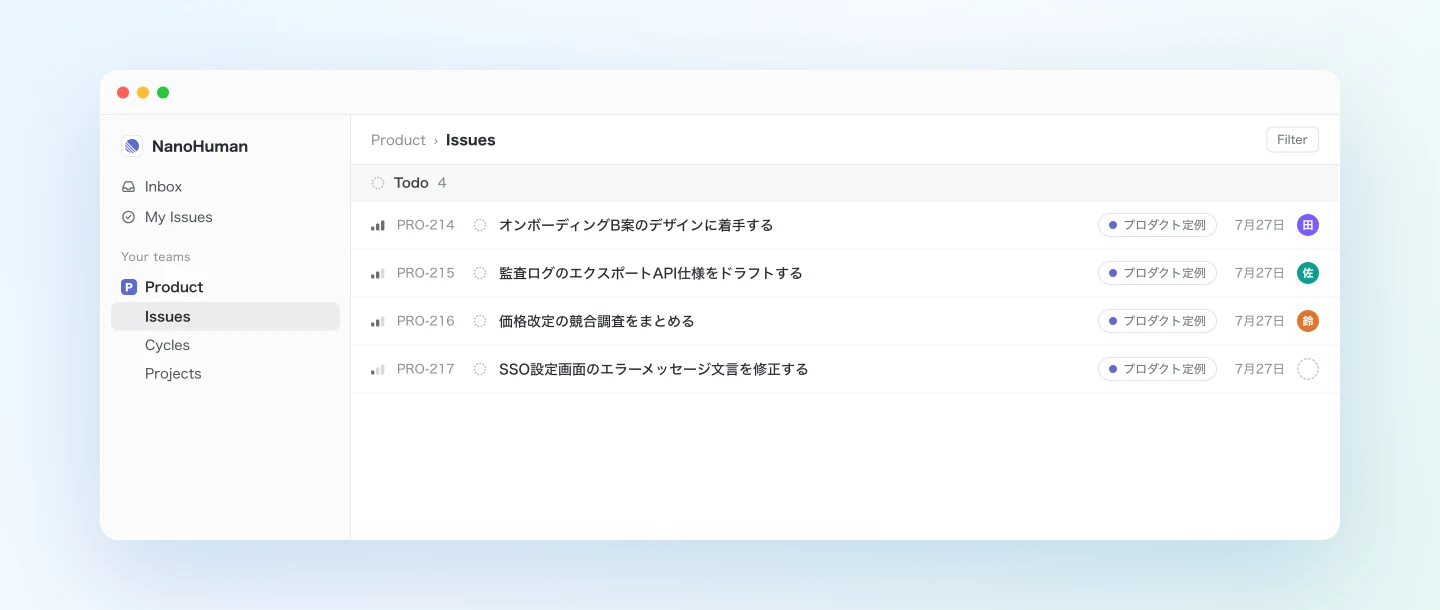The height and width of the screenshot is (610, 1440).
Task: Click the プロダクト定例 label on PRO-215
Action: (1157, 273)
